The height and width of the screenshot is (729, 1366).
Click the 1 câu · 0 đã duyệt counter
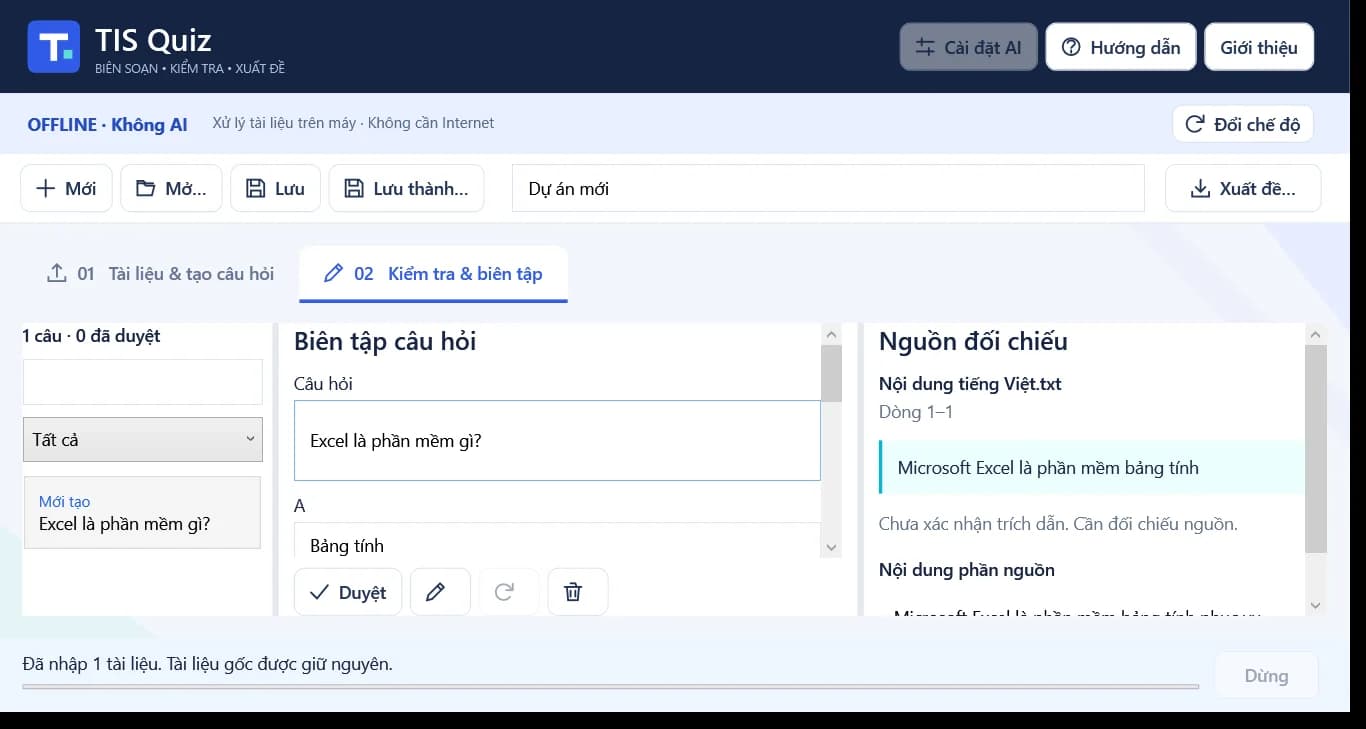pos(91,336)
